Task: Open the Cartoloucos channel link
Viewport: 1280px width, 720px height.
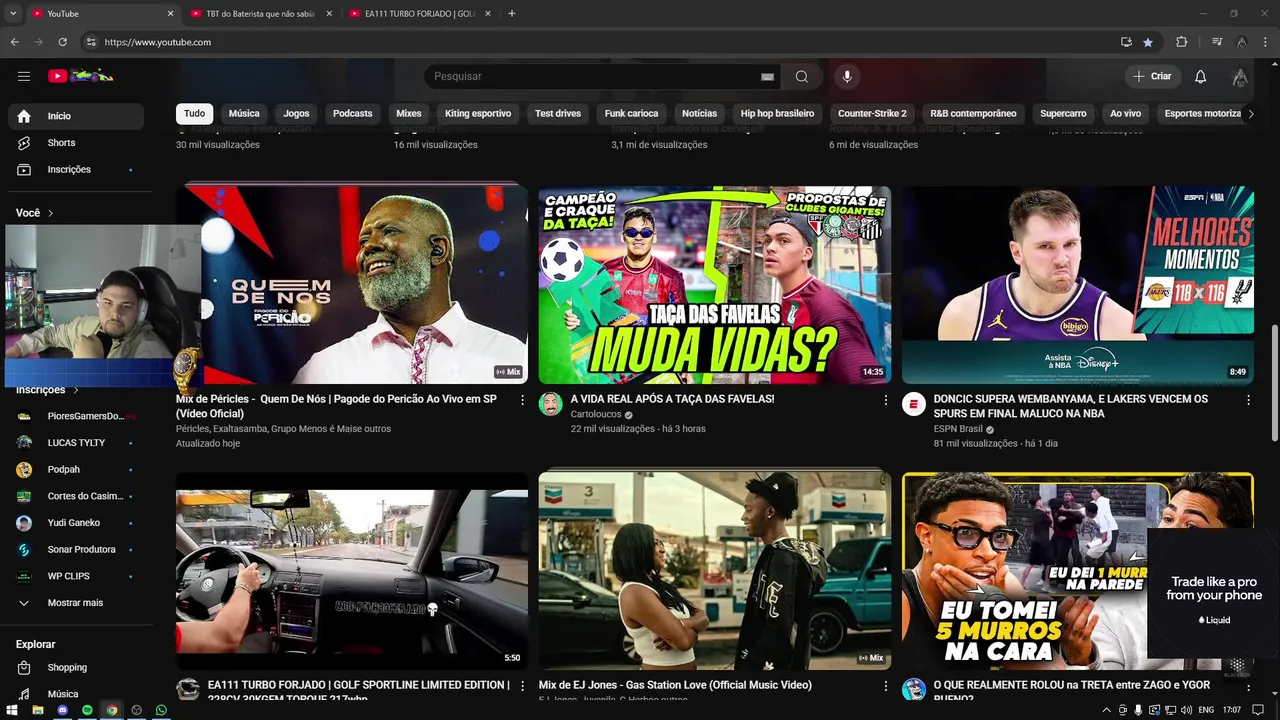Action: tap(596, 415)
